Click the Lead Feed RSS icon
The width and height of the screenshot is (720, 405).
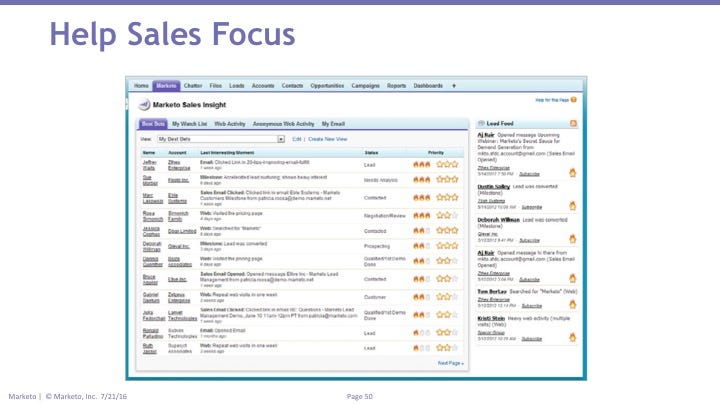(573, 123)
